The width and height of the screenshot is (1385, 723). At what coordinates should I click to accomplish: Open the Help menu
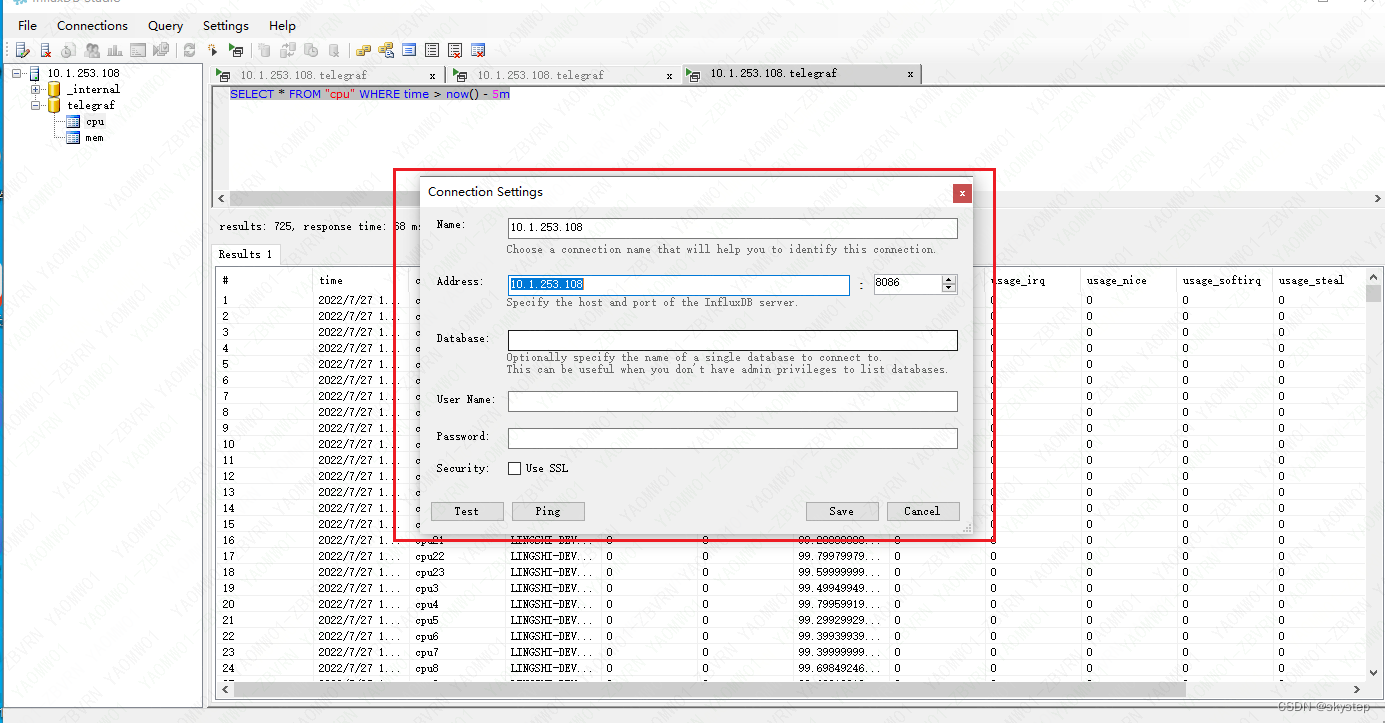(x=283, y=26)
